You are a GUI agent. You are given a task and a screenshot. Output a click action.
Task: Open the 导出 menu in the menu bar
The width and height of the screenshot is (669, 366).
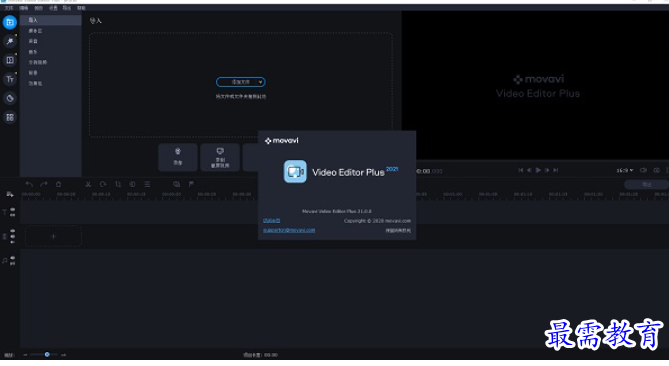pyautogui.click(x=67, y=8)
